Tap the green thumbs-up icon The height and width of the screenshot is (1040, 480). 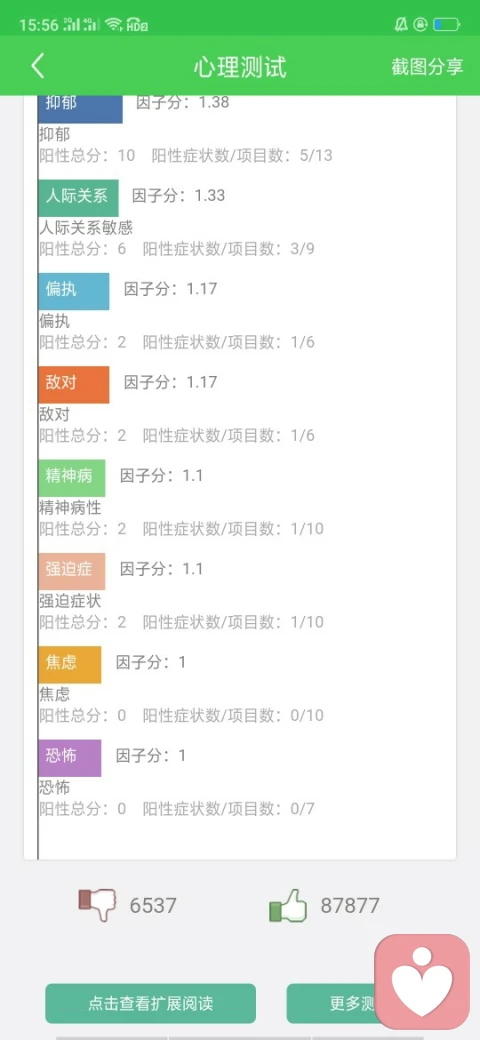point(288,905)
